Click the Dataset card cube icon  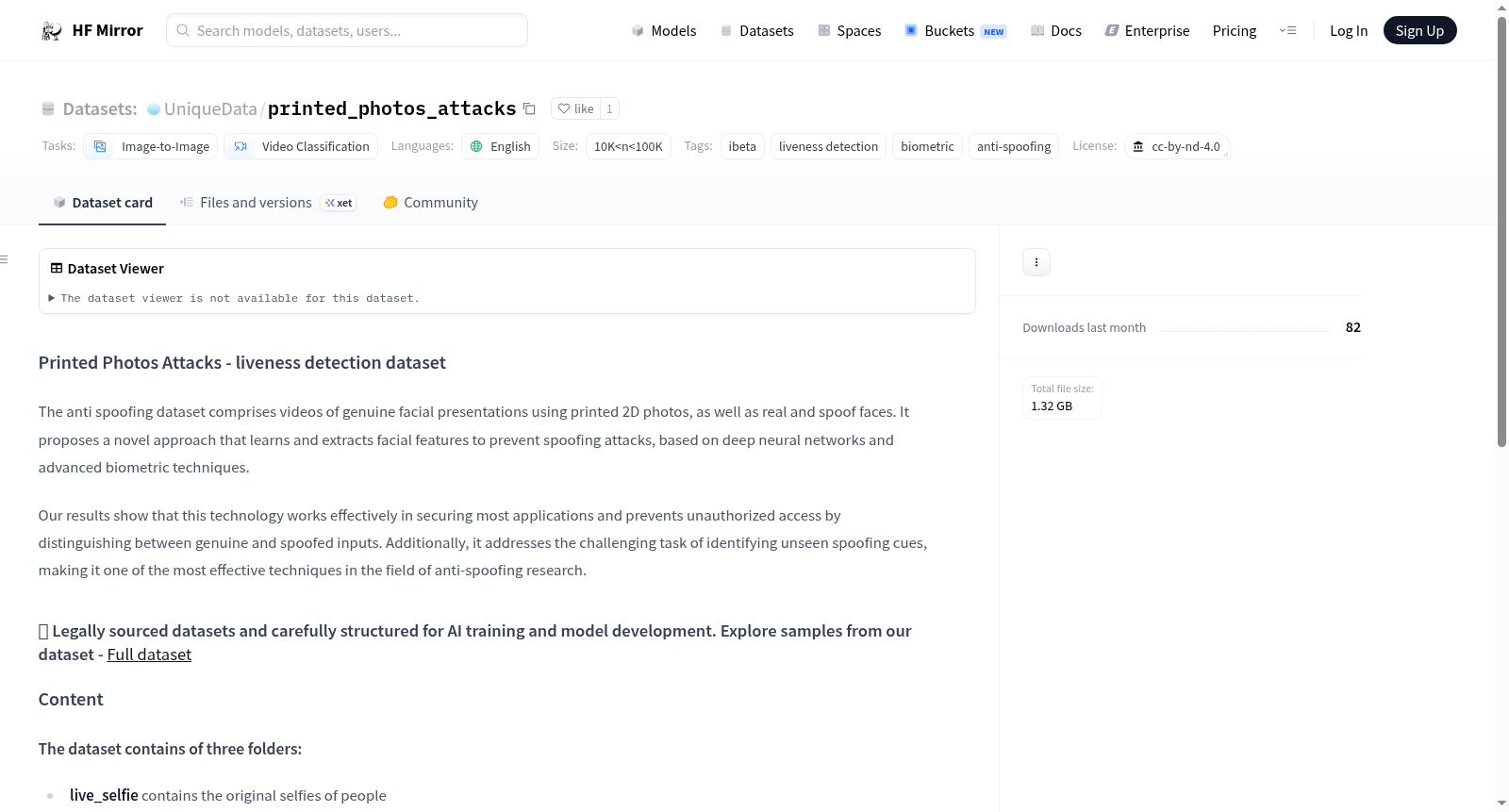click(x=59, y=202)
